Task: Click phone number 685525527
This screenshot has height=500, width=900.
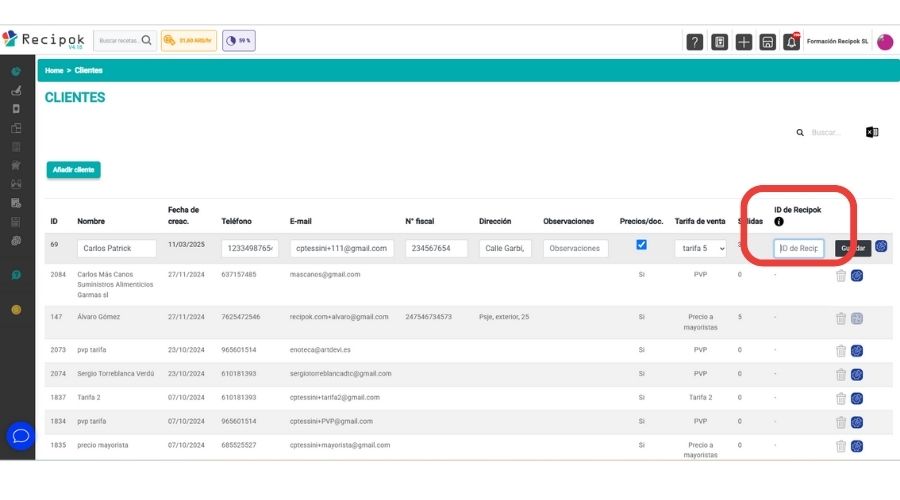Action: point(239,445)
